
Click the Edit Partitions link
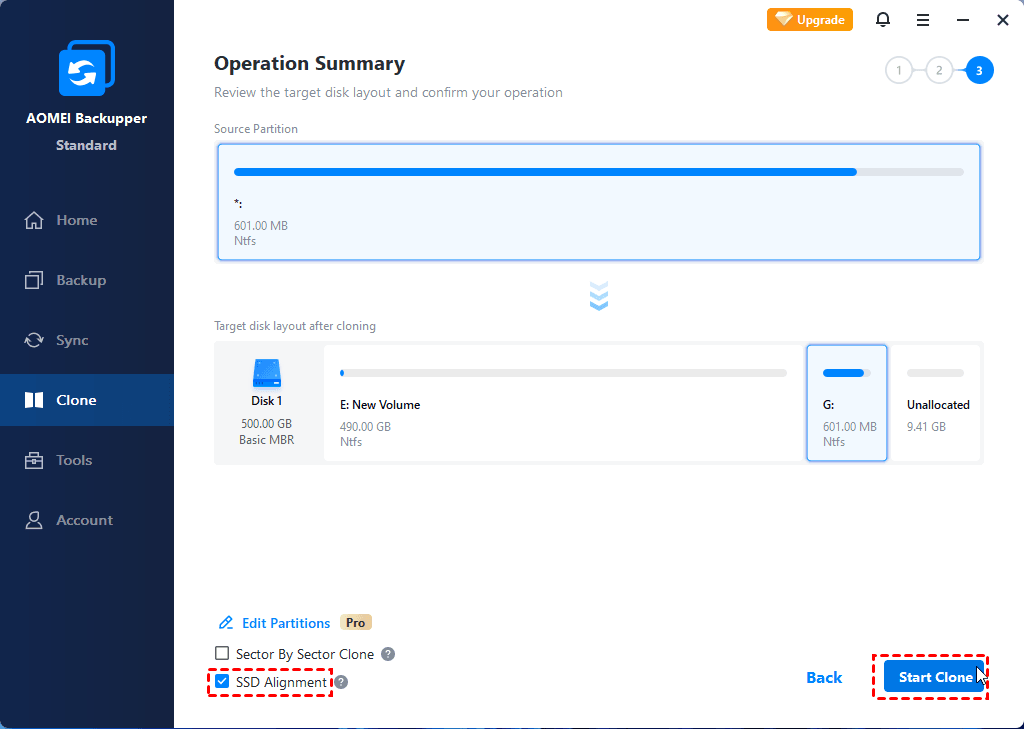[x=286, y=623]
